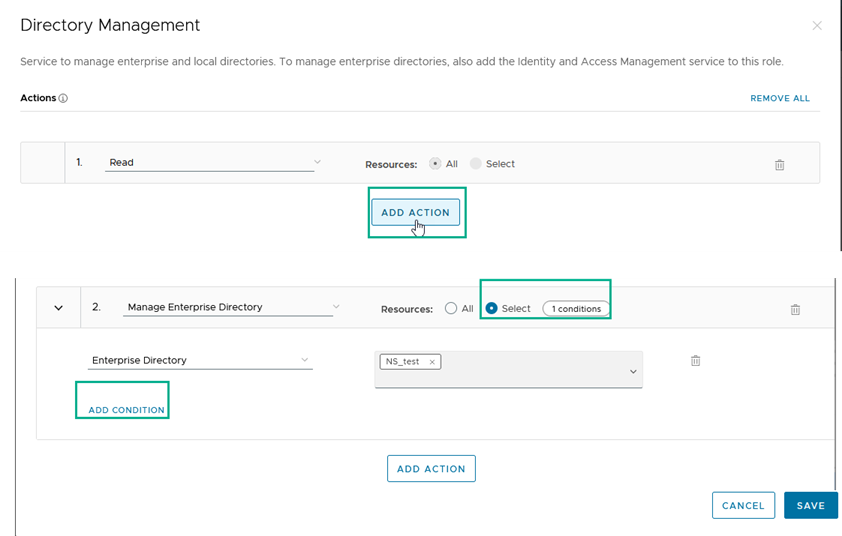Image resolution: width=842 pixels, height=536 pixels.
Task: Click the SAVE button
Action: click(x=810, y=505)
